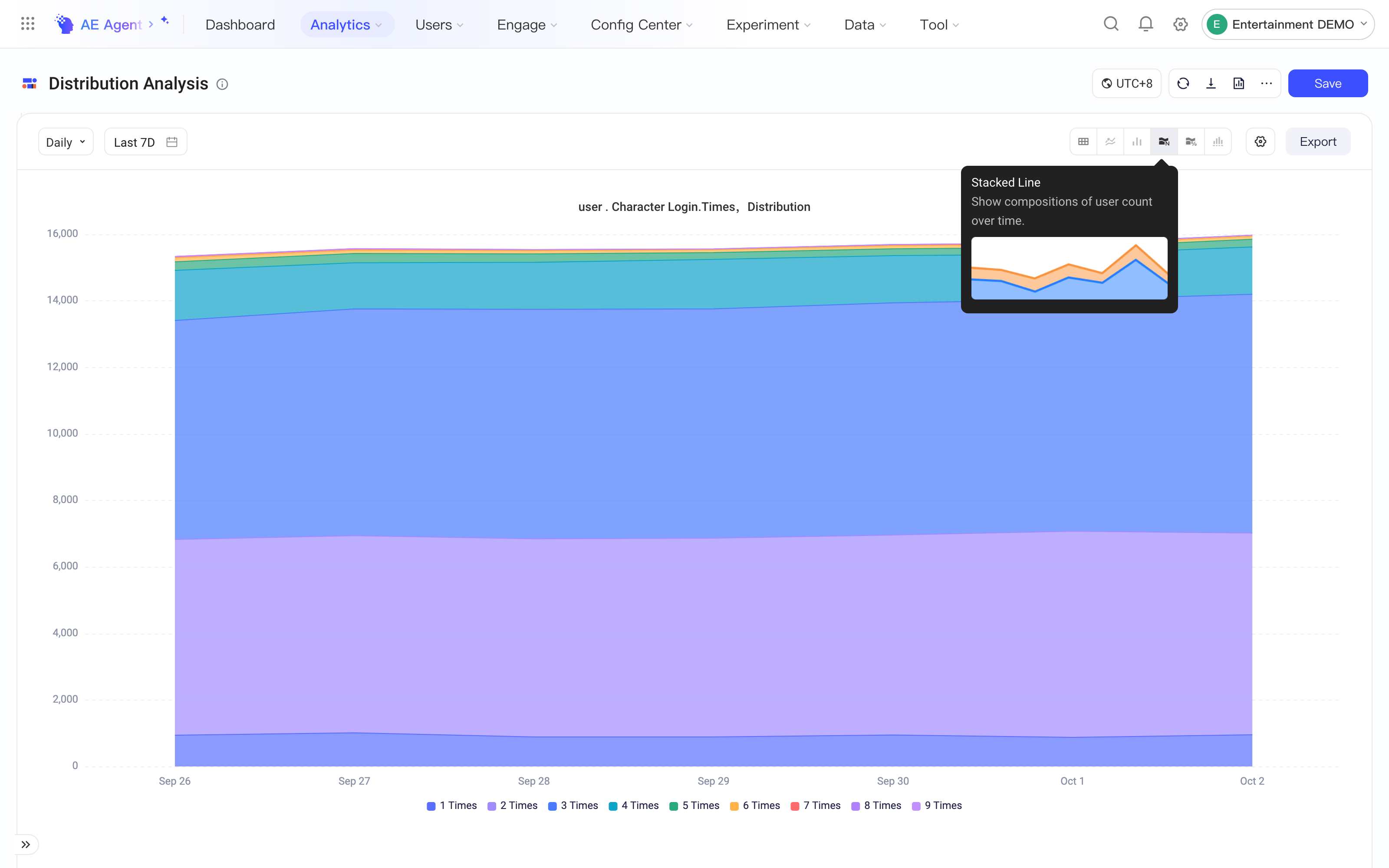The height and width of the screenshot is (868, 1389).
Task: Select the stacked bar chart icon
Action: point(1218,142)
